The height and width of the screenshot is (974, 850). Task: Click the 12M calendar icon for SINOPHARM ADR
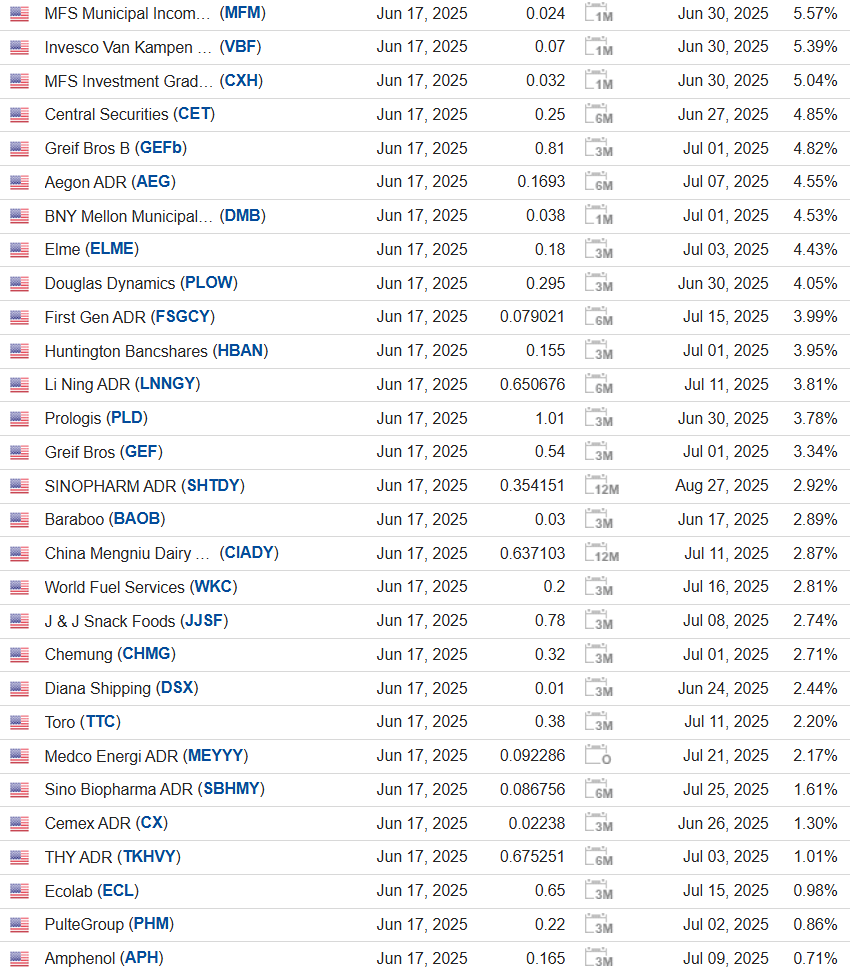point(601,486)
